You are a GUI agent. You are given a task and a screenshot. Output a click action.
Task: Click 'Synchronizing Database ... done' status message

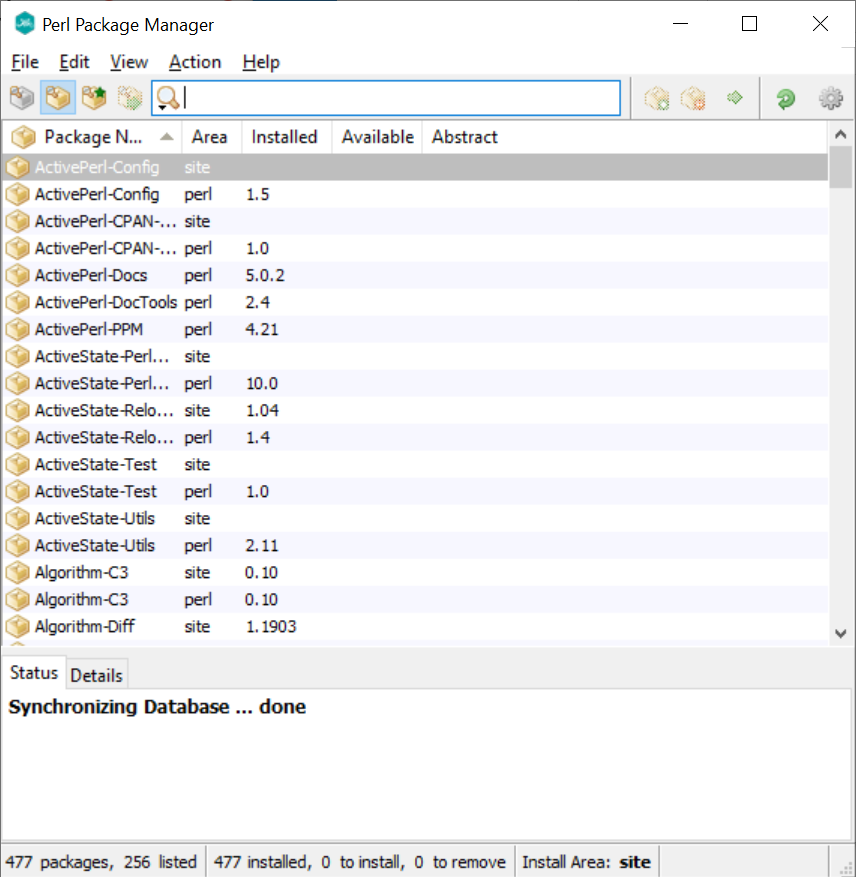pyautogui.click(x=157, y=706)
